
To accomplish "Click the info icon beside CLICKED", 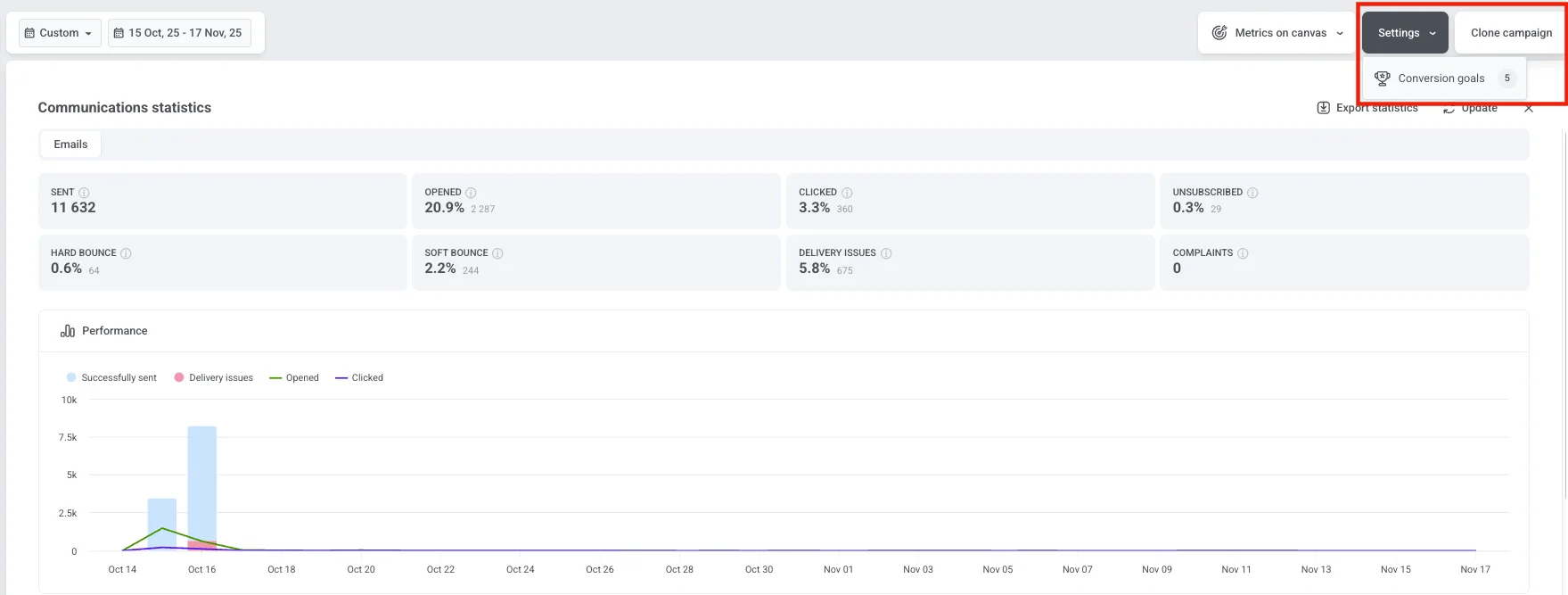I will click(x=847, y=193).
